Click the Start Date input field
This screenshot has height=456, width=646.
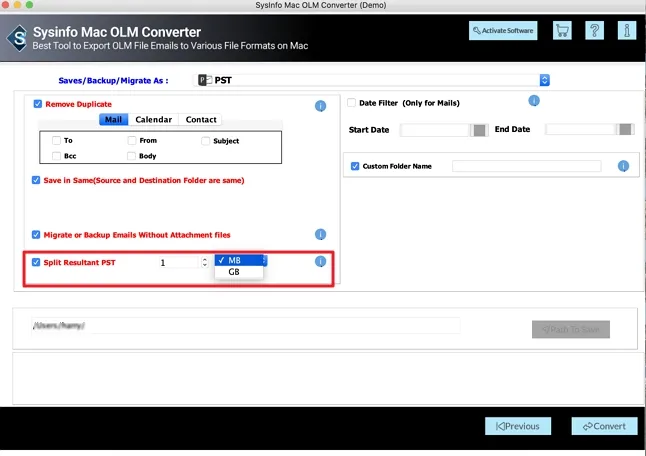(x=435, y=130)
